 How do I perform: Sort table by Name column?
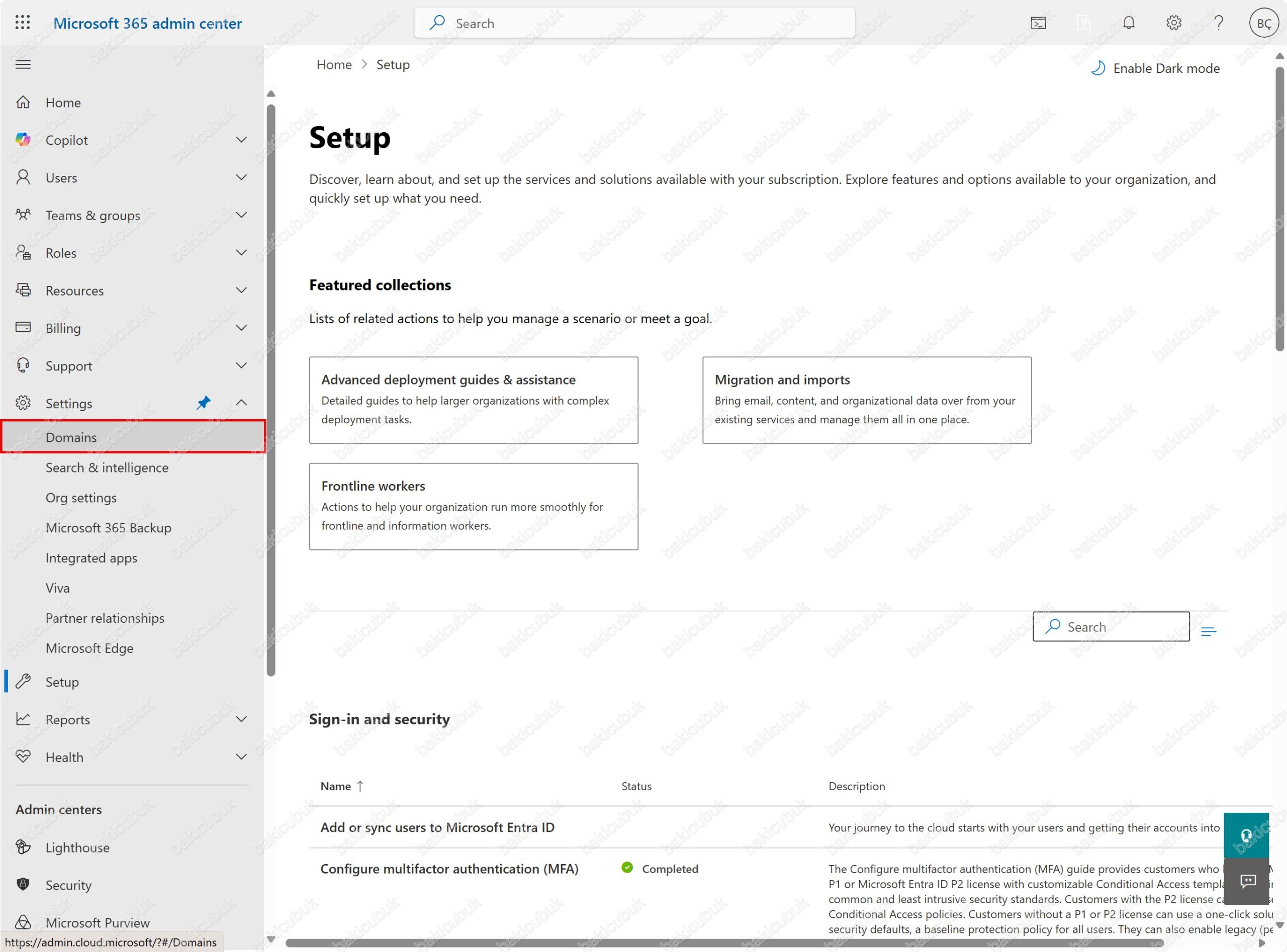336,786
